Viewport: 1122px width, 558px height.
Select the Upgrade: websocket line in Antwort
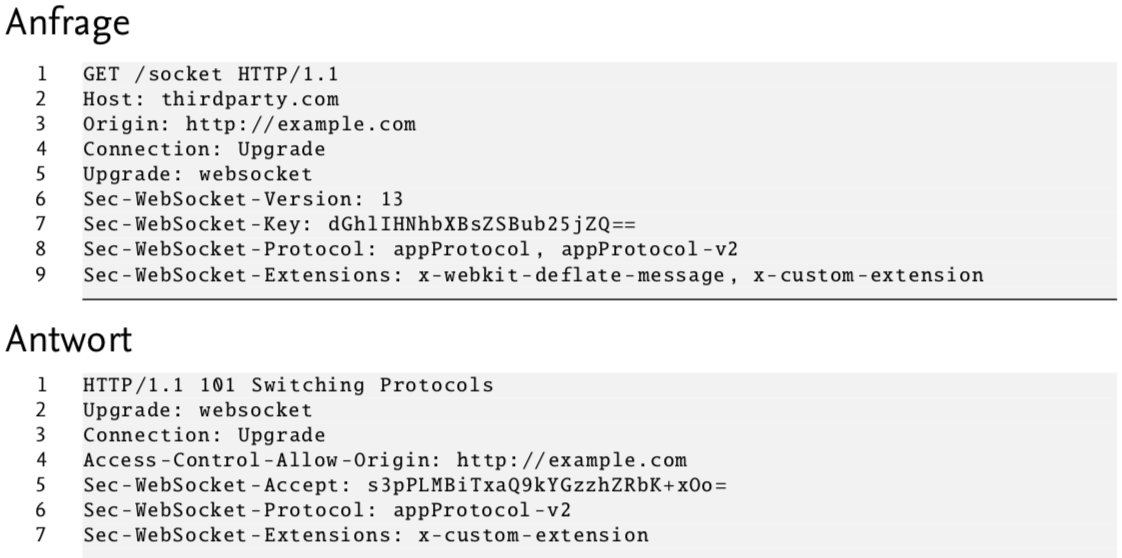(x=197, y=411)
